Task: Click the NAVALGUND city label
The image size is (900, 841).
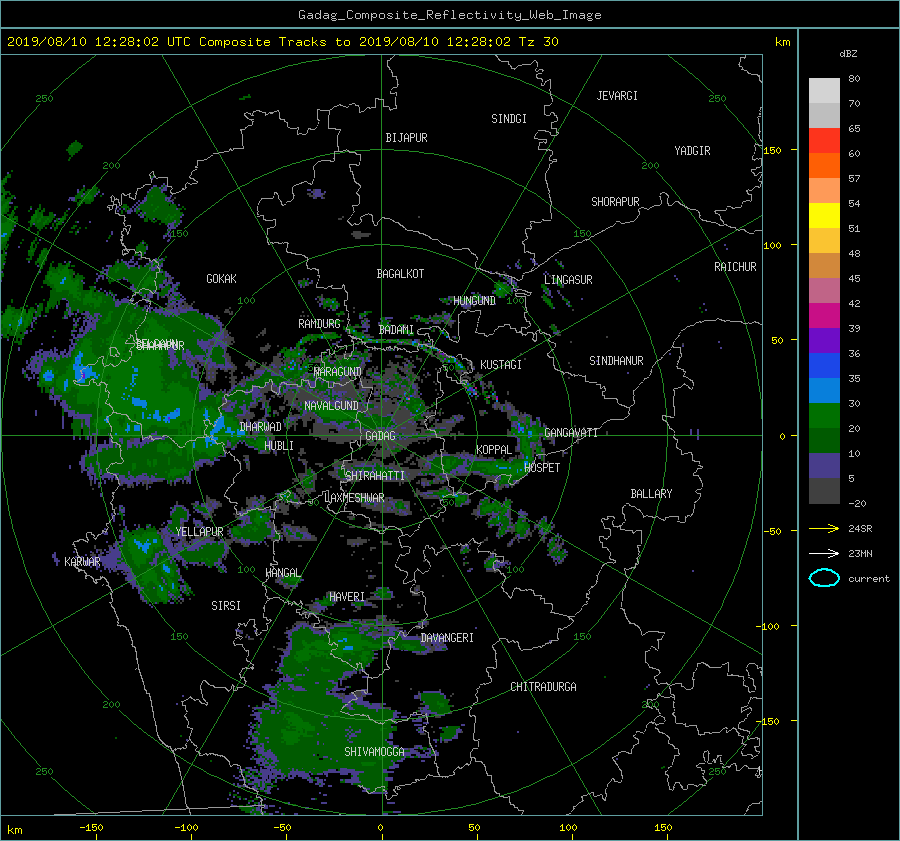Action: pyautogui.click(x=331, y=406)
